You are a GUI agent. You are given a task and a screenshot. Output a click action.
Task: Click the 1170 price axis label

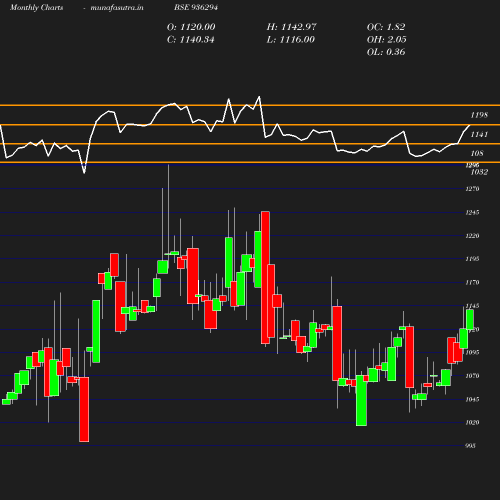(x=472, y=283)
